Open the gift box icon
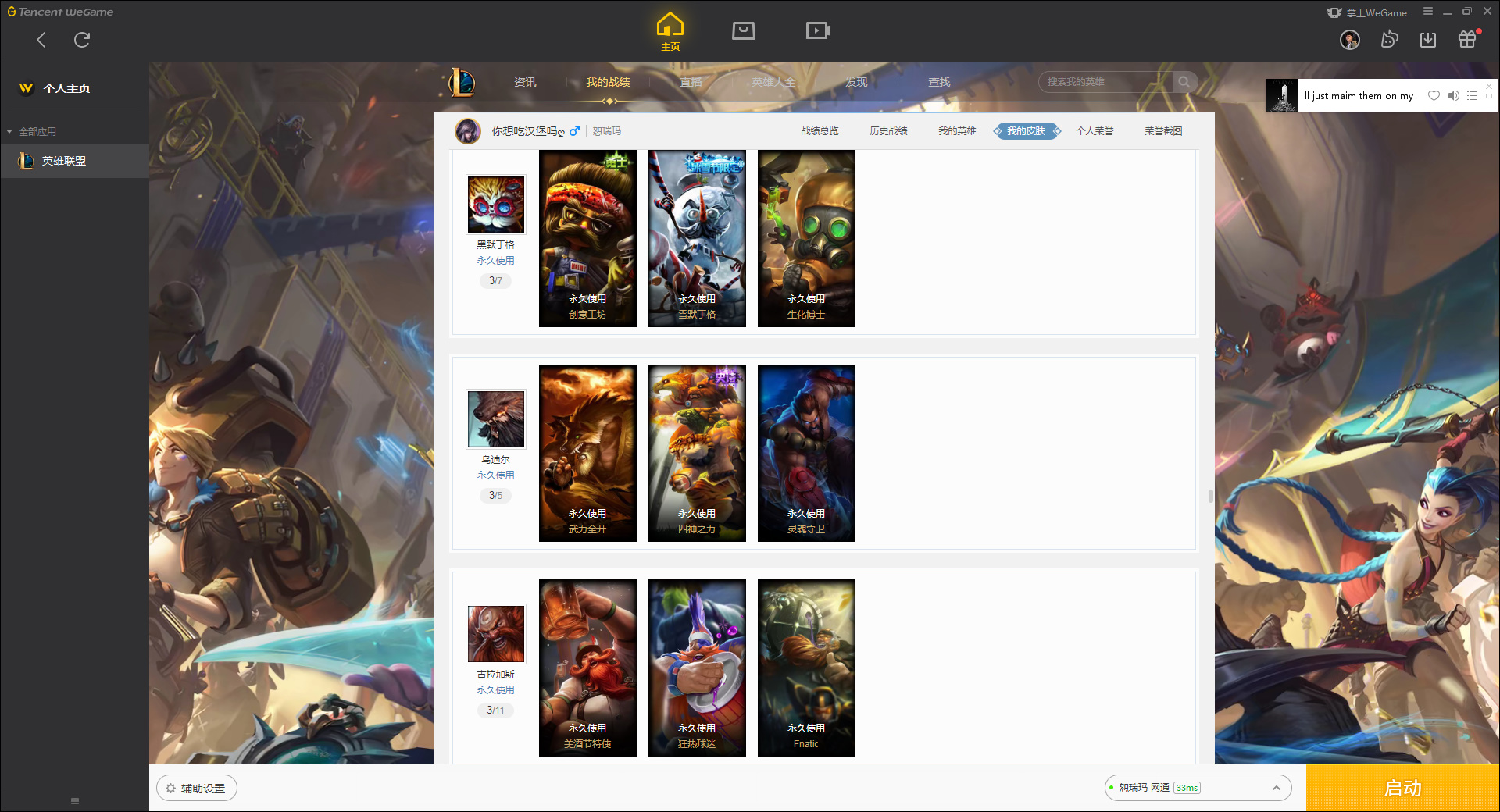 tap(1467, 40)
